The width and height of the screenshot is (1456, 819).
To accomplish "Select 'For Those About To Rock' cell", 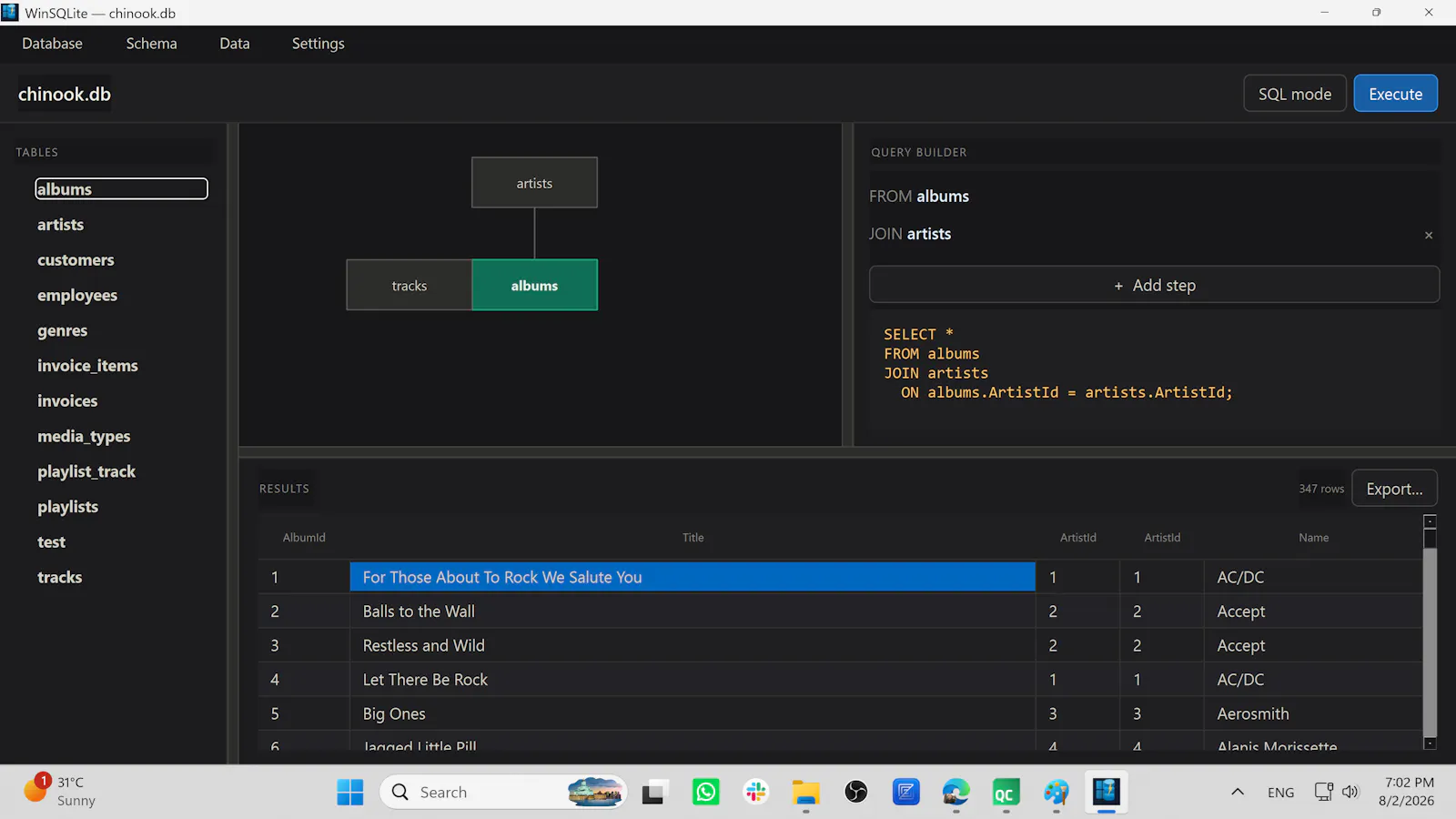I will (693, 577).
